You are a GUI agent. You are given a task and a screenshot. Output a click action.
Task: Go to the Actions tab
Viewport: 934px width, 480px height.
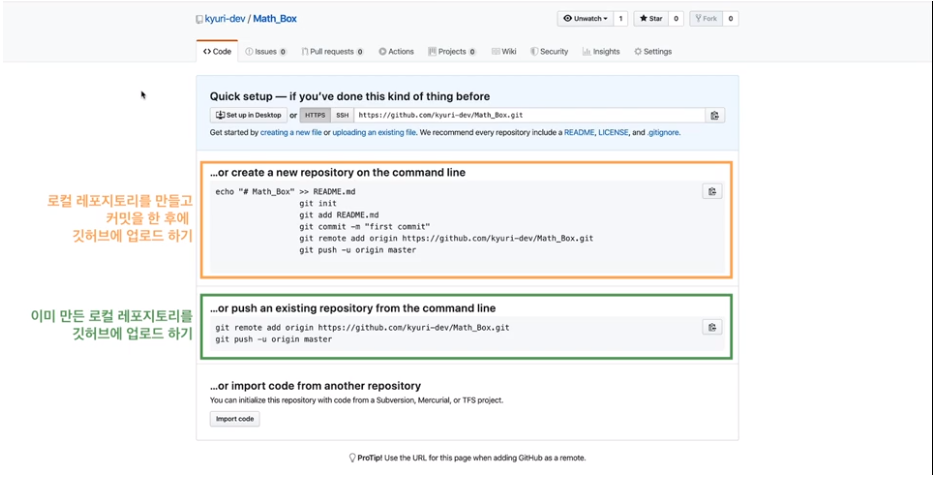397,51
